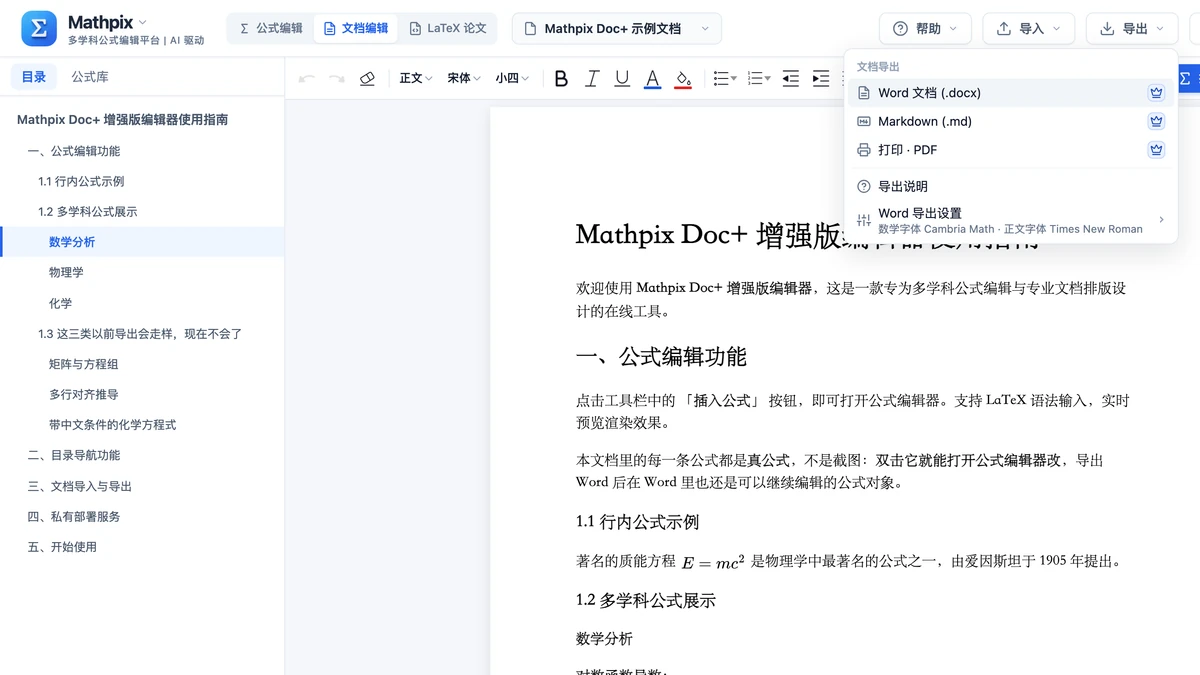Click the undo arrow in toolbar

[x=307, y=78]
